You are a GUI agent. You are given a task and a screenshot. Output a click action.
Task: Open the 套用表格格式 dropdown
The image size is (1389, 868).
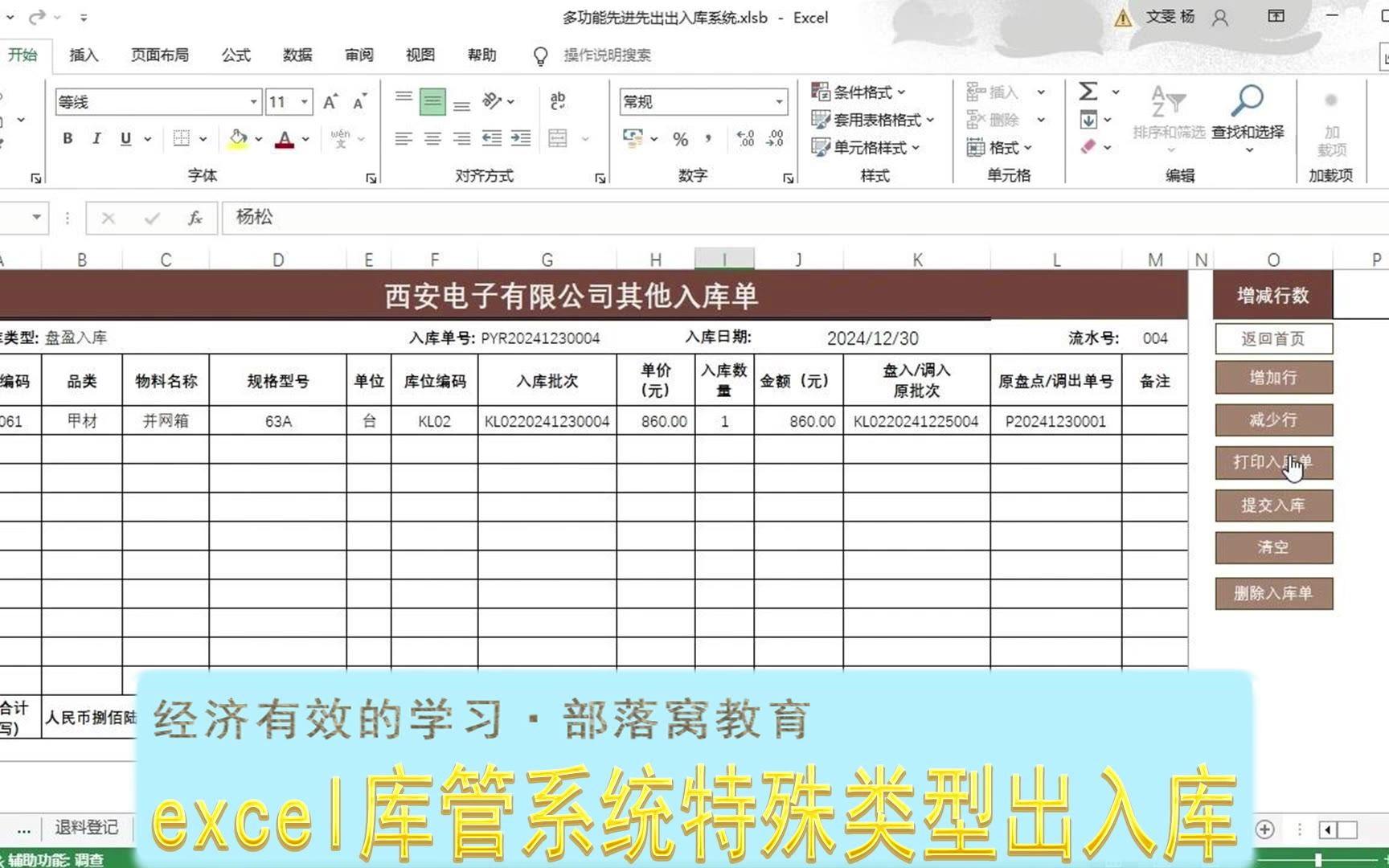[873, 120]
